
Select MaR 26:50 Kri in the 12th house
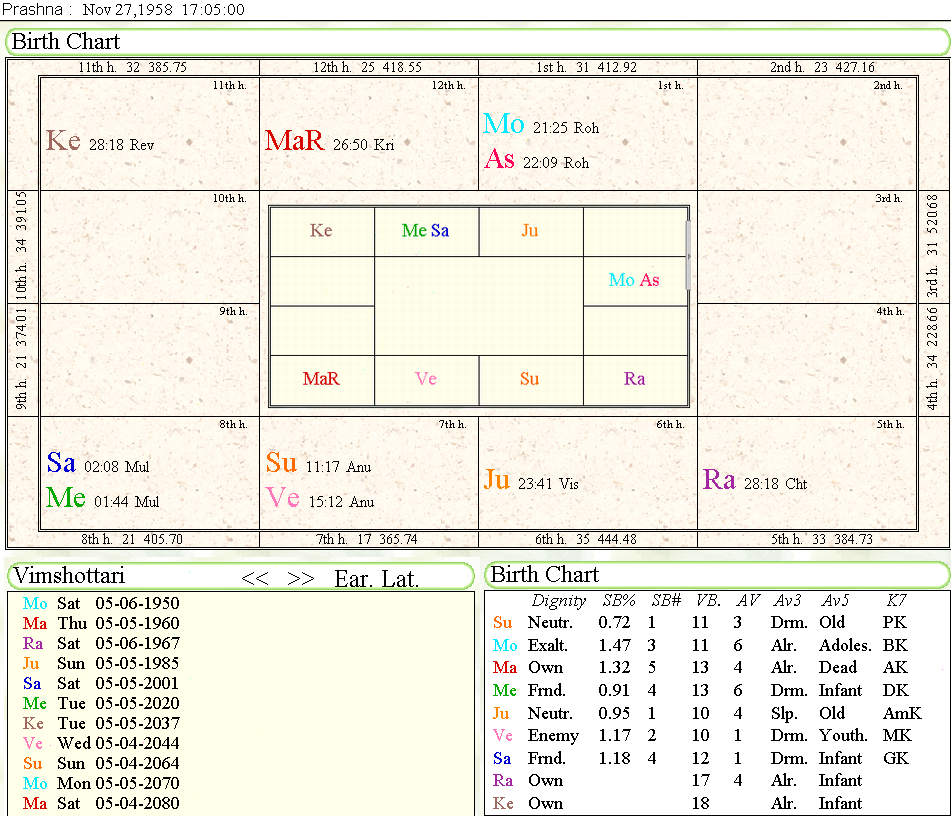tap(329, 141)
